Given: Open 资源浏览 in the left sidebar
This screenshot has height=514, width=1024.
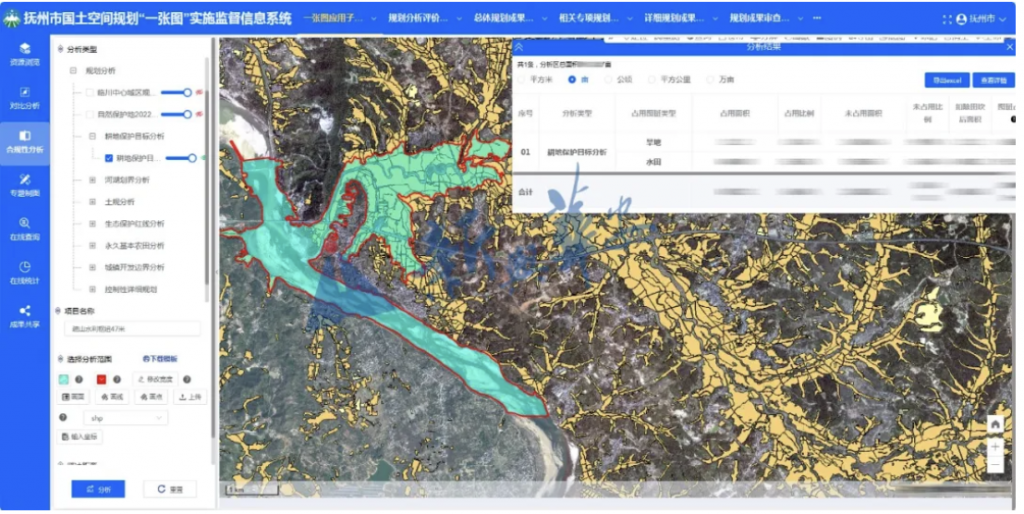Looking at the screenshot, I should [x=25, y=53].
